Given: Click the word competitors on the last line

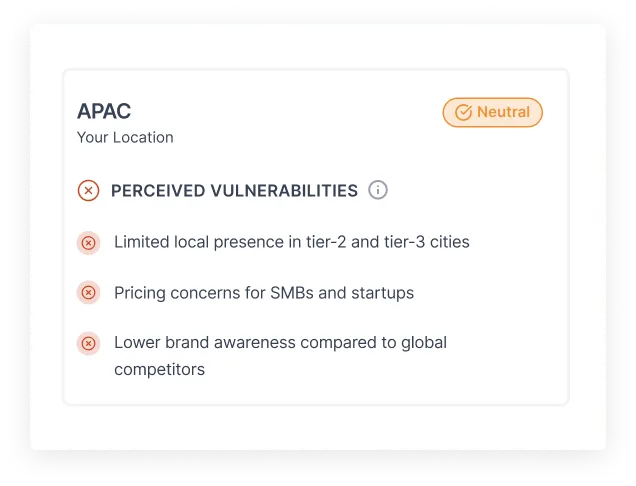Looking at the screenshot, I should click(x=159, y=369).
